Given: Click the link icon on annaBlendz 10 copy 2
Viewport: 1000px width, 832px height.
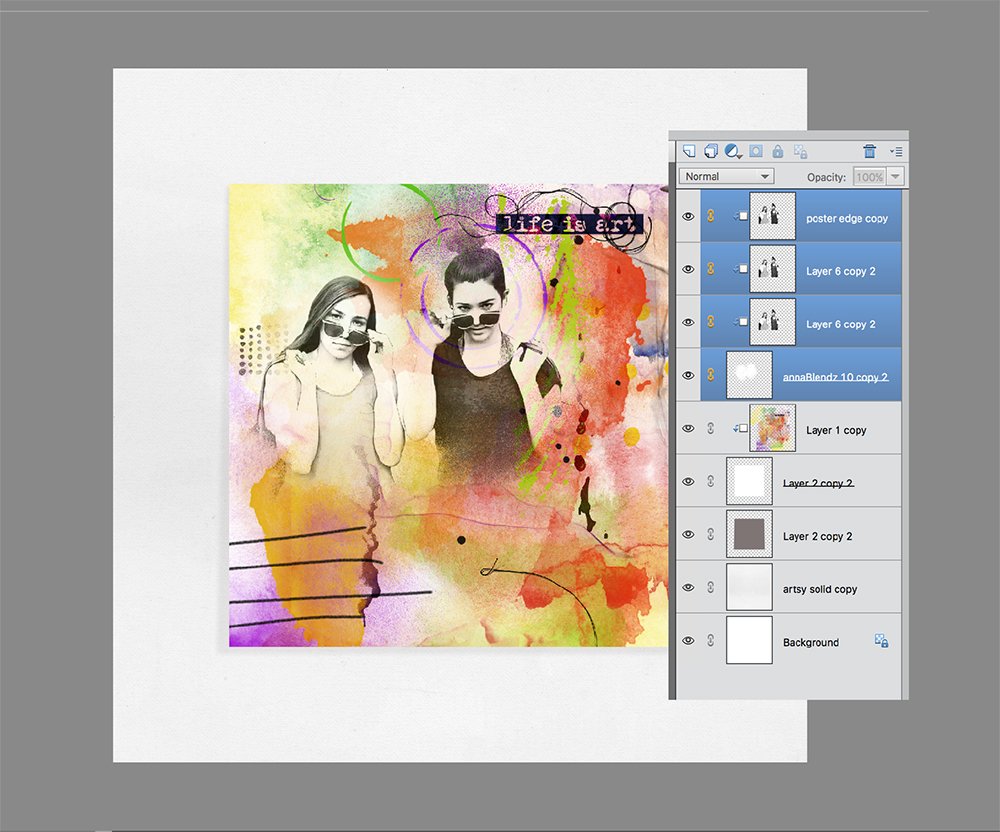Looking at the screenshot, I should click(x=710, y=375).
